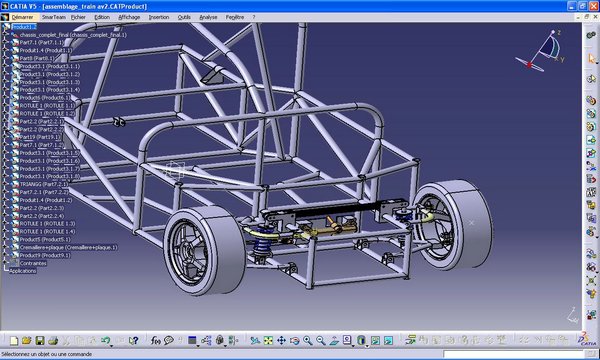Click the 3D compass in the viewport
The height and width of the screenshot is (360, 600).
[541, 52]
